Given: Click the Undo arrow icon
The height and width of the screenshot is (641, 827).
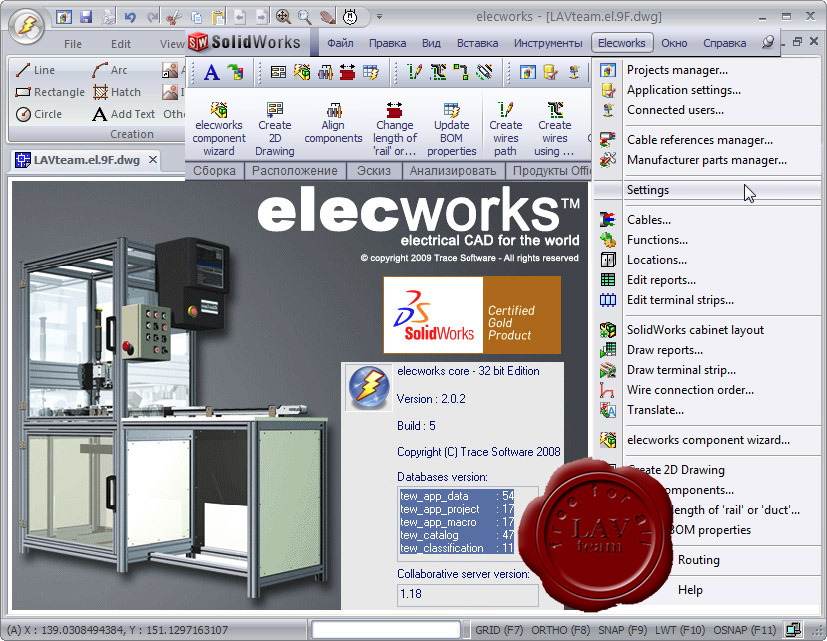Looking at the screenshot, I should click(x=130, y=17).
